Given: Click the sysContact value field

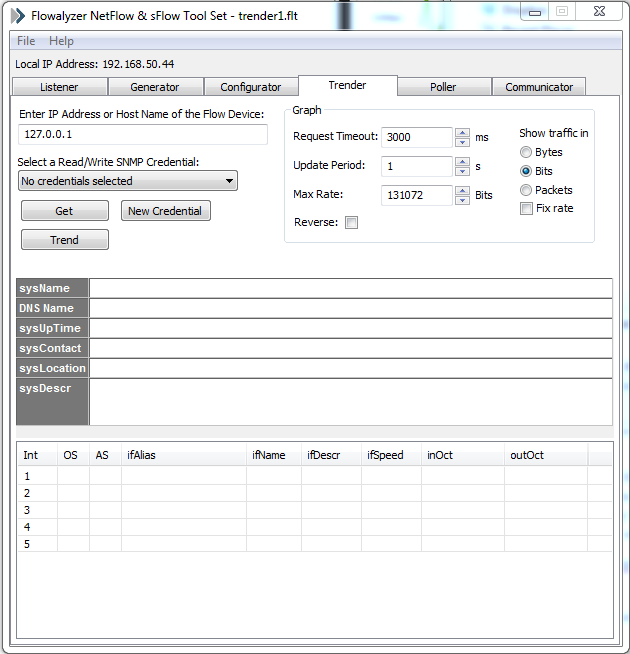Looking at the screenshot, I should point(351,348).
